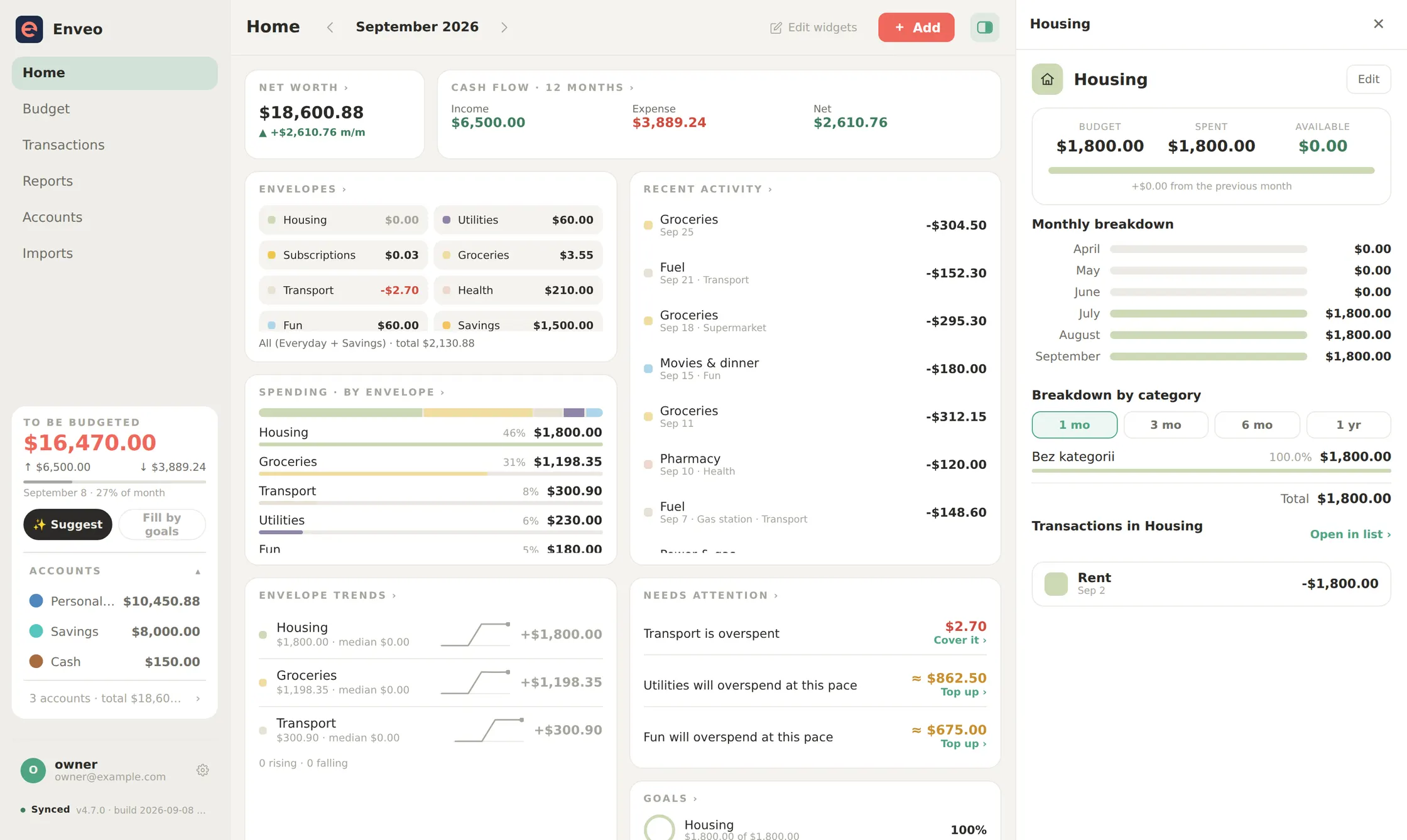
Task: Click the stacked spending color bar
Action: 430,413
